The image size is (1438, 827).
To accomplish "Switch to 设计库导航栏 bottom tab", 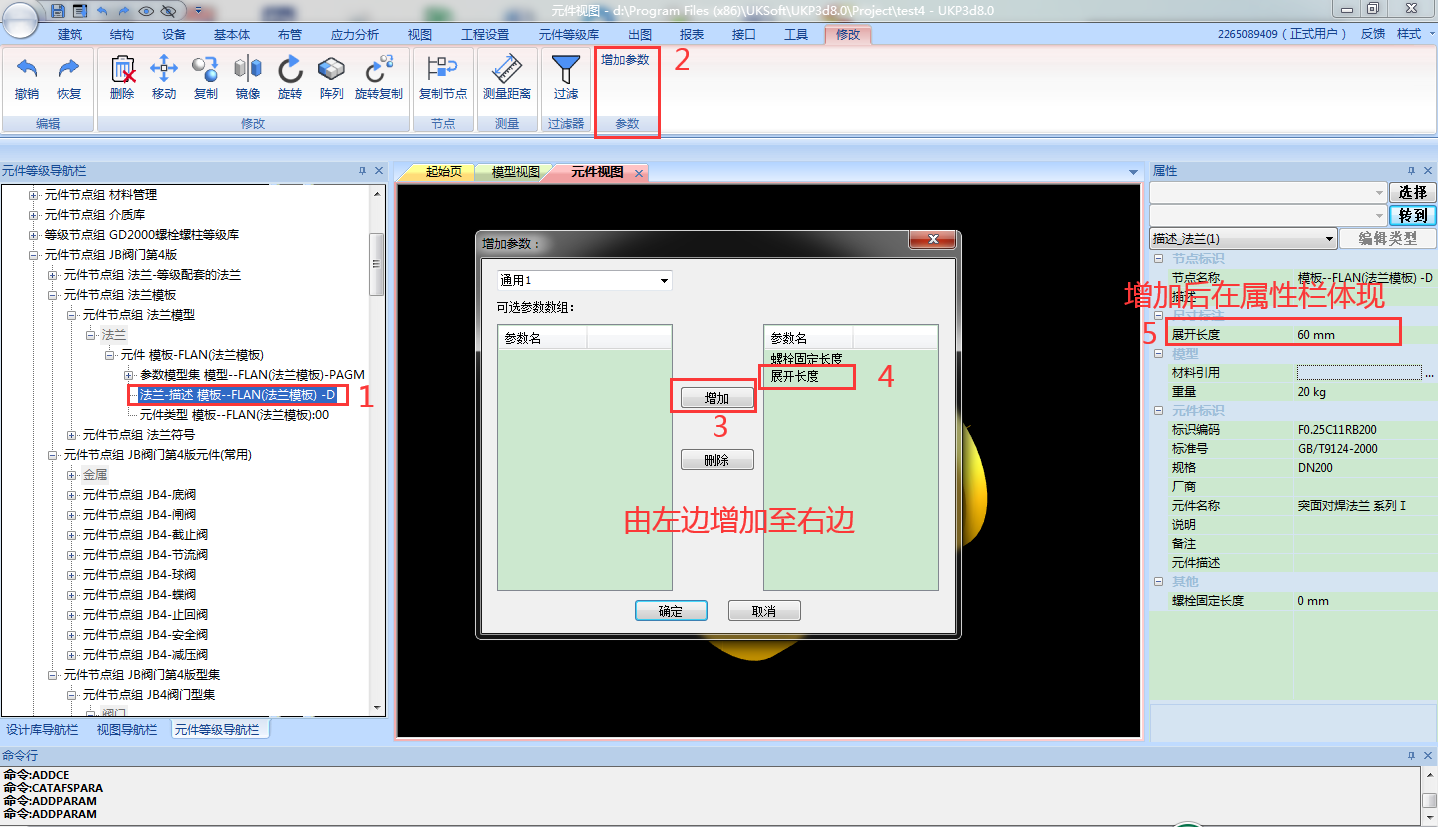I will [x=43, y=730].
